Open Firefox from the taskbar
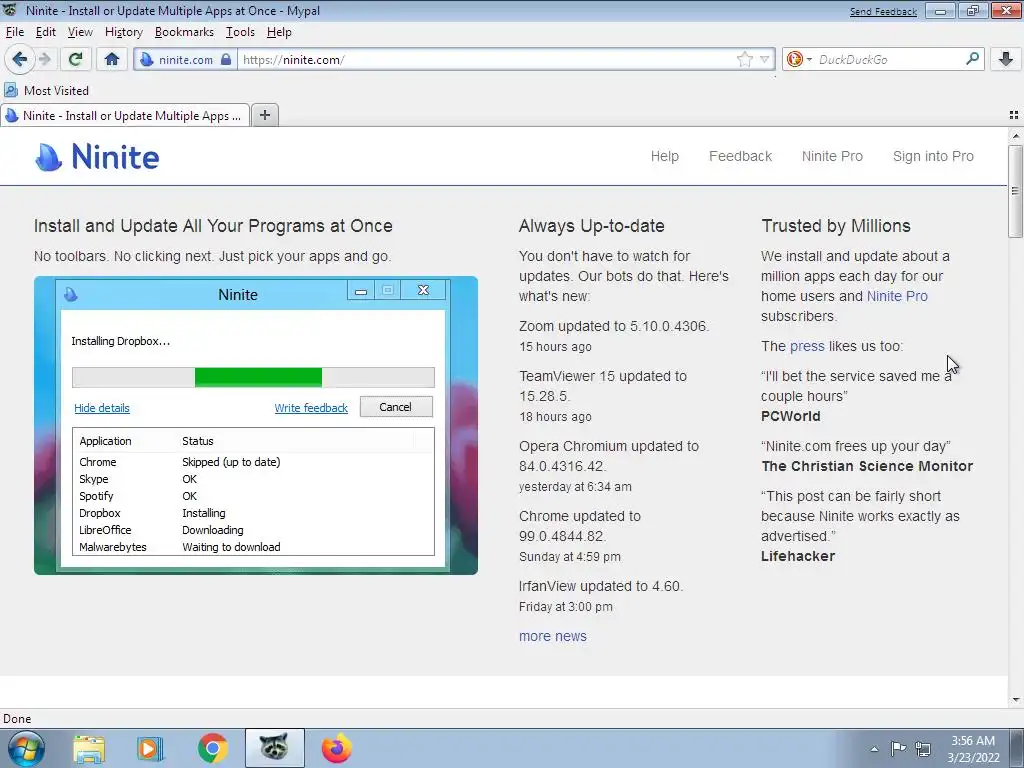 pyautogui.click(x=336, y=748)
